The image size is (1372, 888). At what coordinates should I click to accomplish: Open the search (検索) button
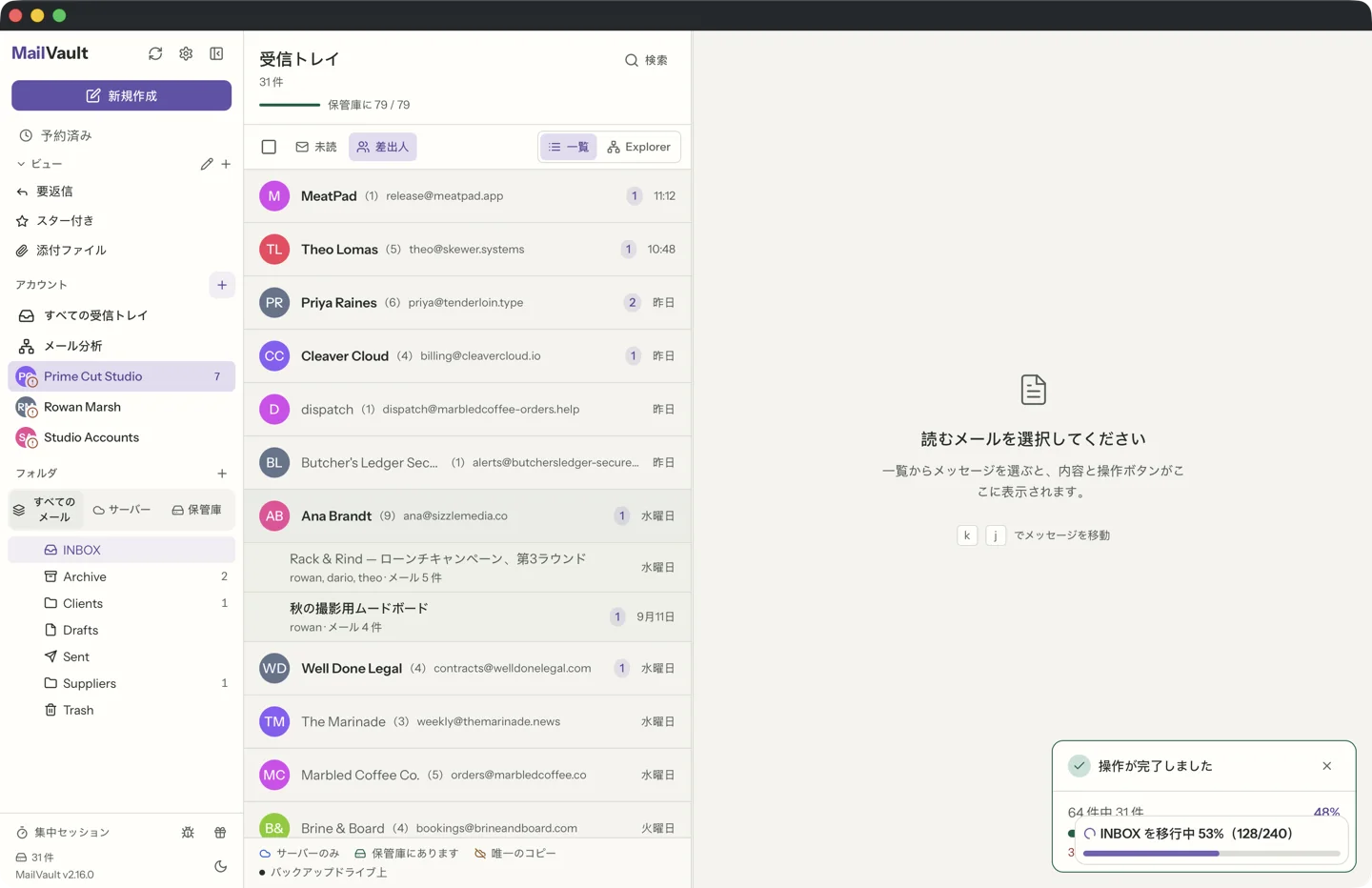pyautogui.click(x=646, y=60)
